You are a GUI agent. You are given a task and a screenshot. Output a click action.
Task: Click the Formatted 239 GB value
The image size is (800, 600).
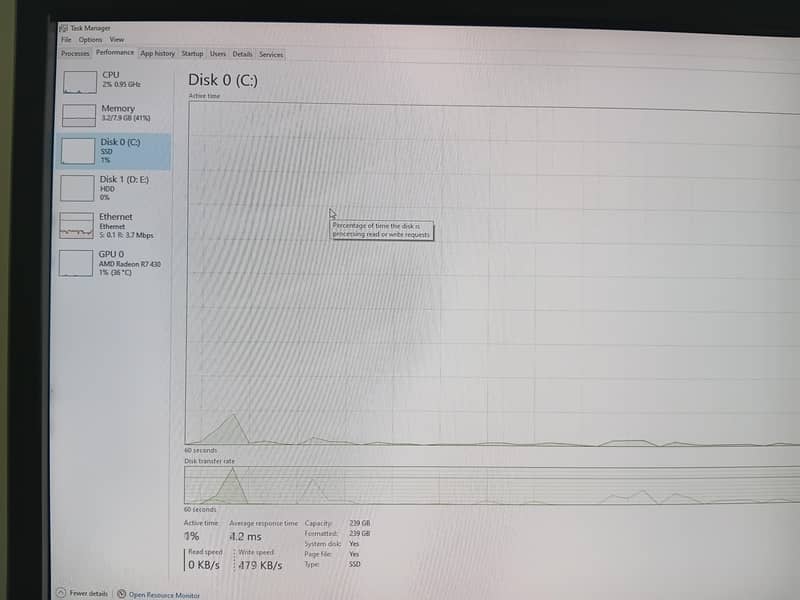tap(360, 533)
